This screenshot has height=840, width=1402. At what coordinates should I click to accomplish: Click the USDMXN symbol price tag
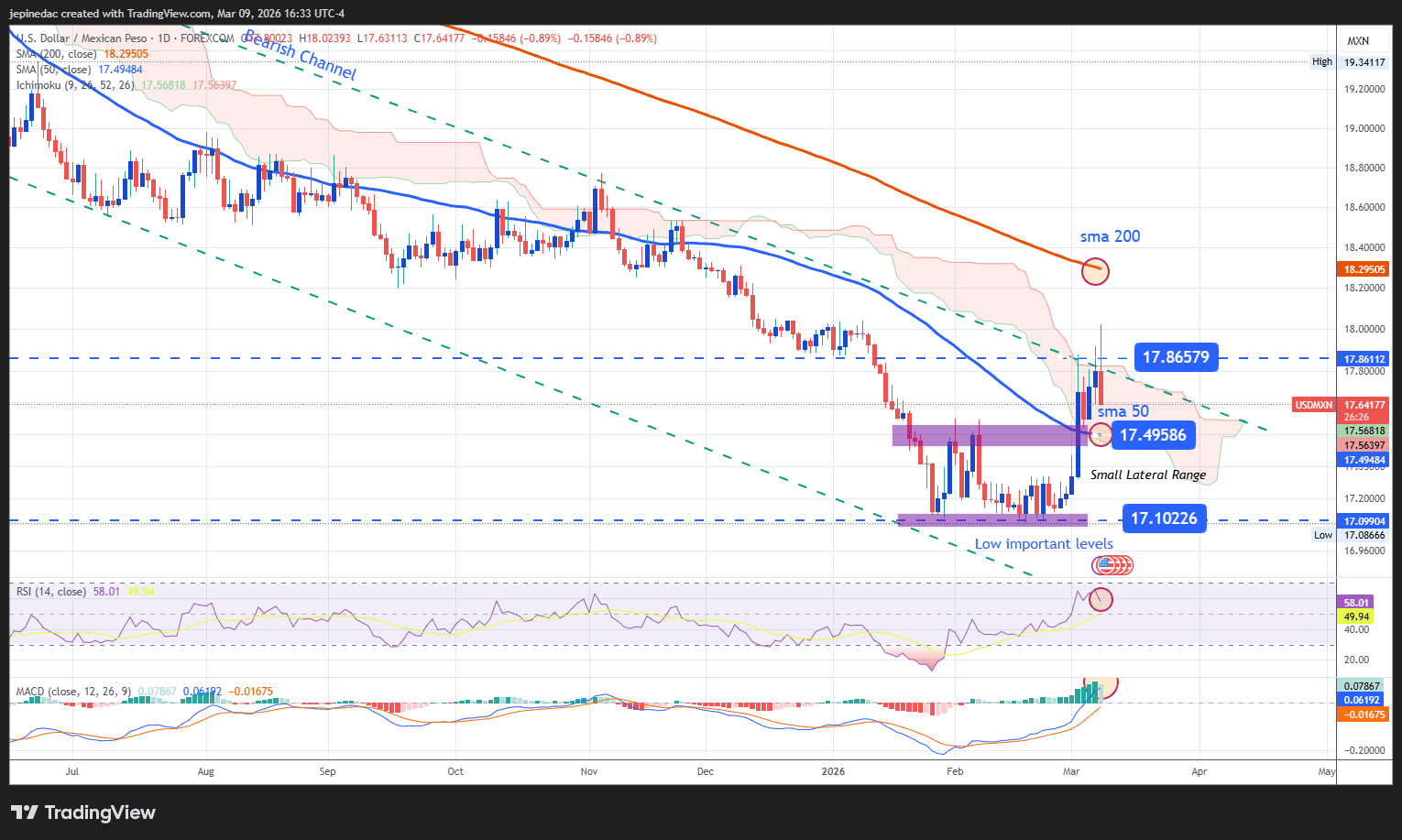coord(1314,405)
